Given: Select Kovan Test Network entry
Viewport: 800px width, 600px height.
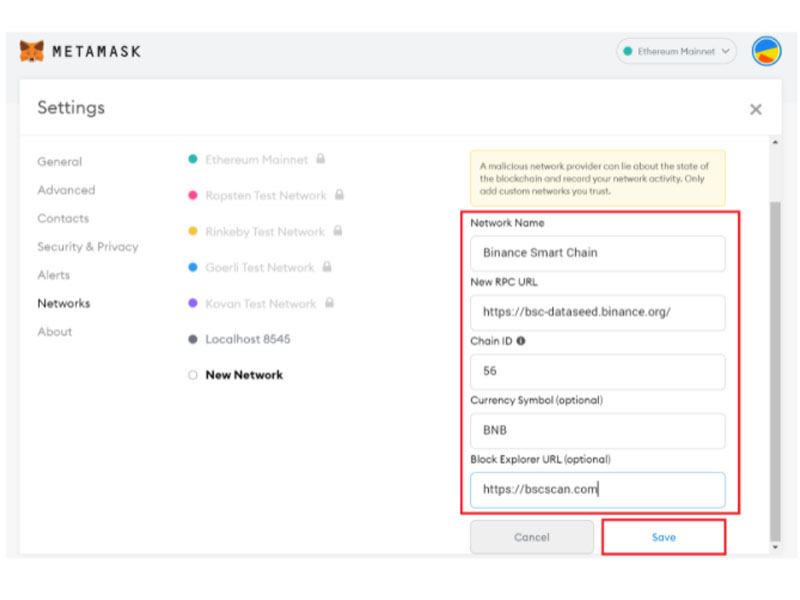Looking at the screenshot, I should coord(261,304).
